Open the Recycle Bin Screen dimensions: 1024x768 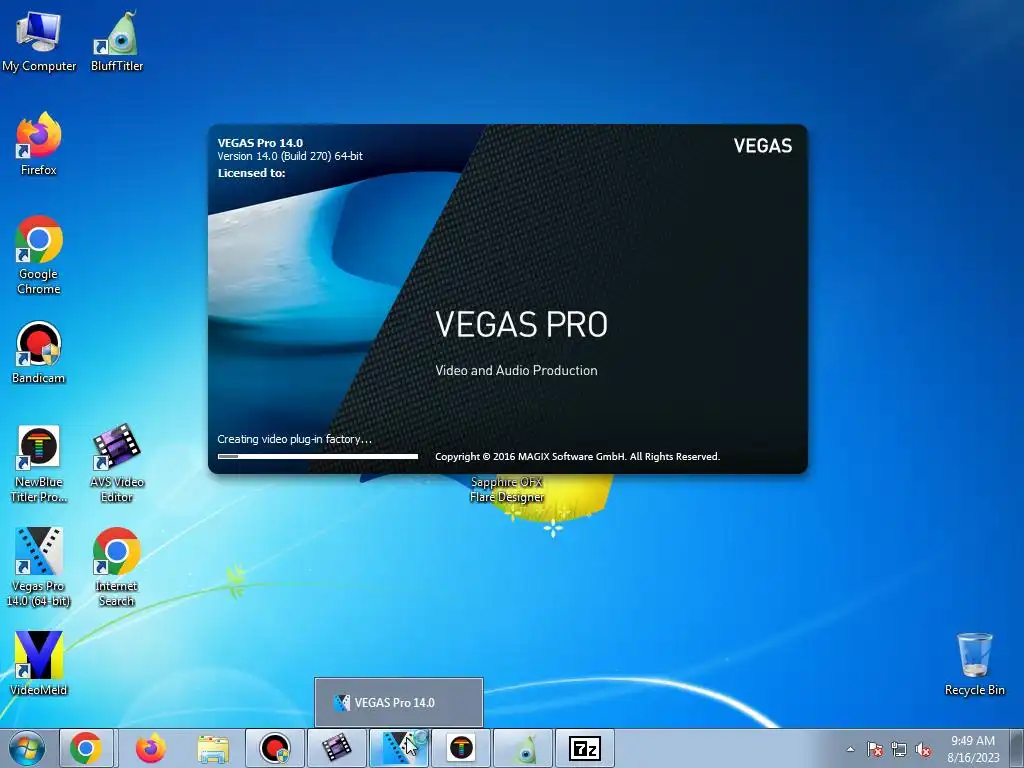click(974, 664)
